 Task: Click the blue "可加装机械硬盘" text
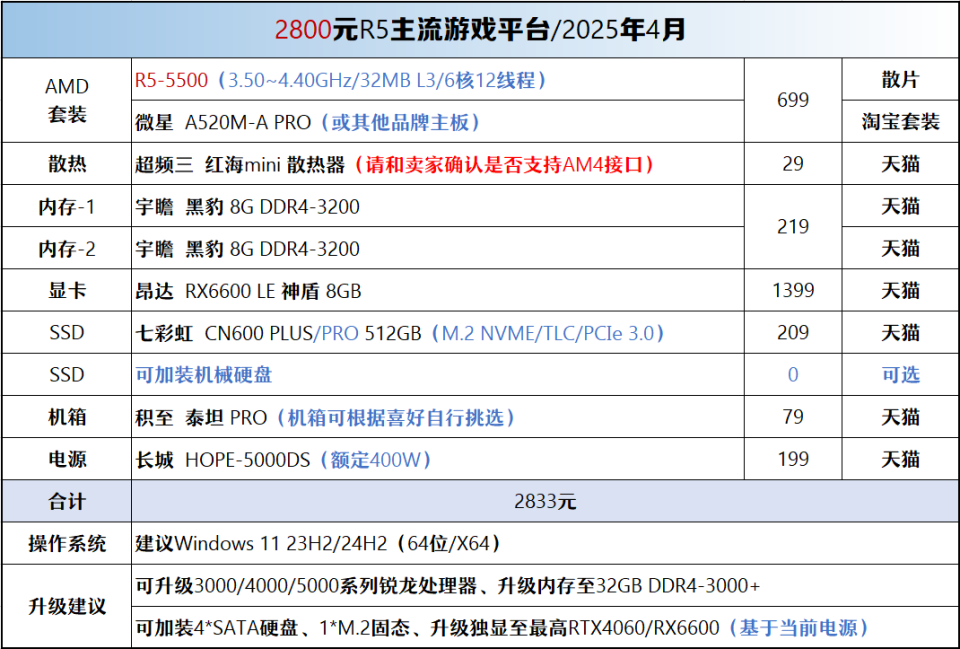(x=204, y=375)
